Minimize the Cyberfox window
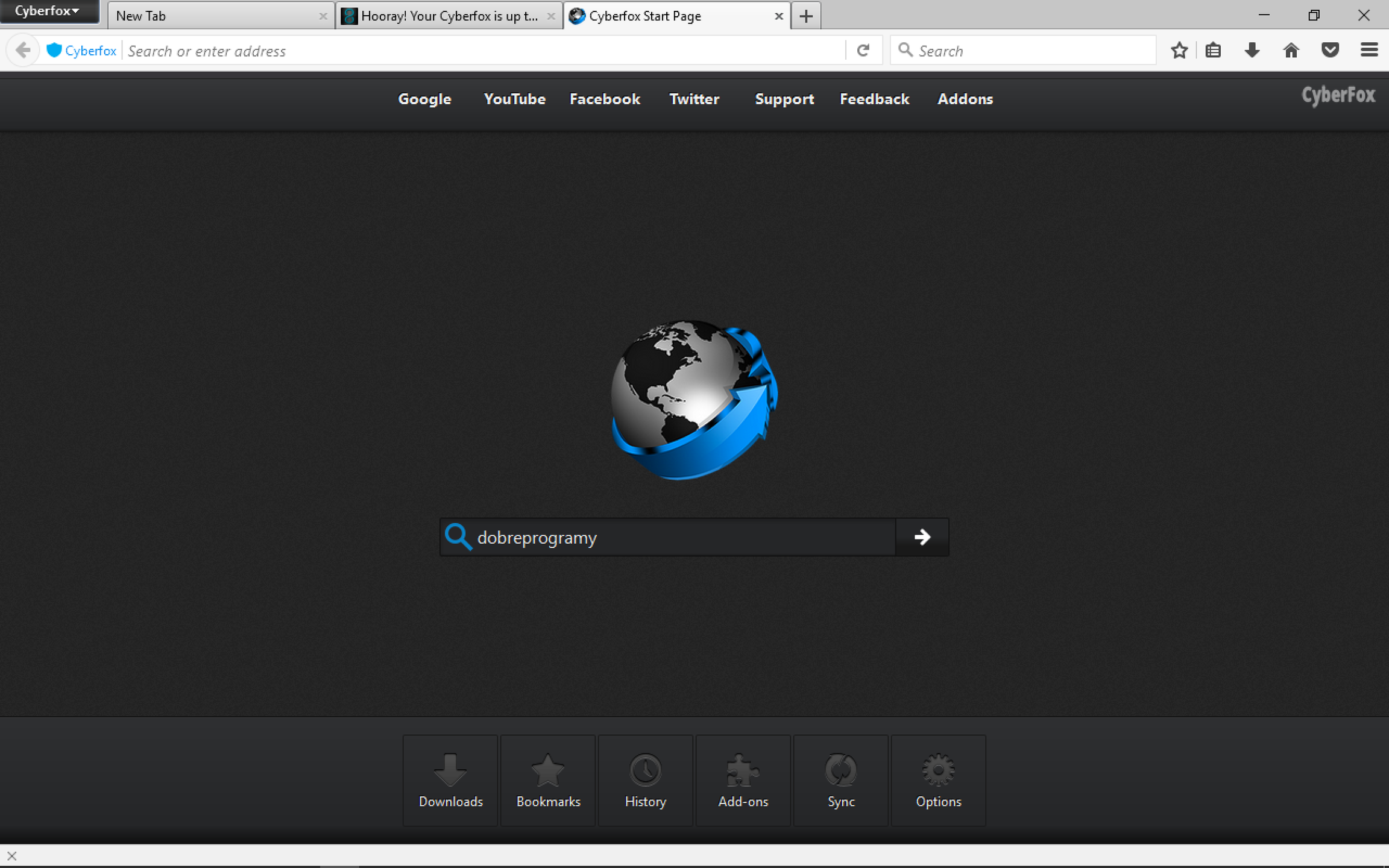The width and height of the screenshot is (1389, 868). point(1264,15)
